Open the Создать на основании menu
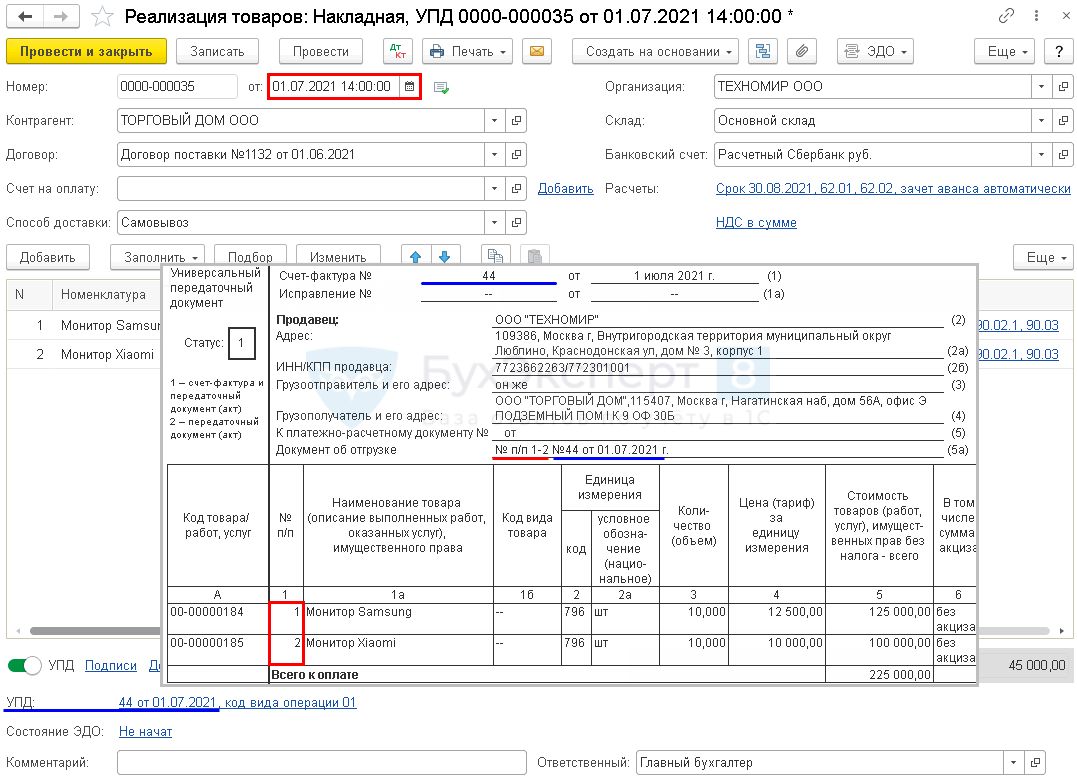Image resolution: width=1077 pixels, height=776 pixels. click(x=655, y=52)
